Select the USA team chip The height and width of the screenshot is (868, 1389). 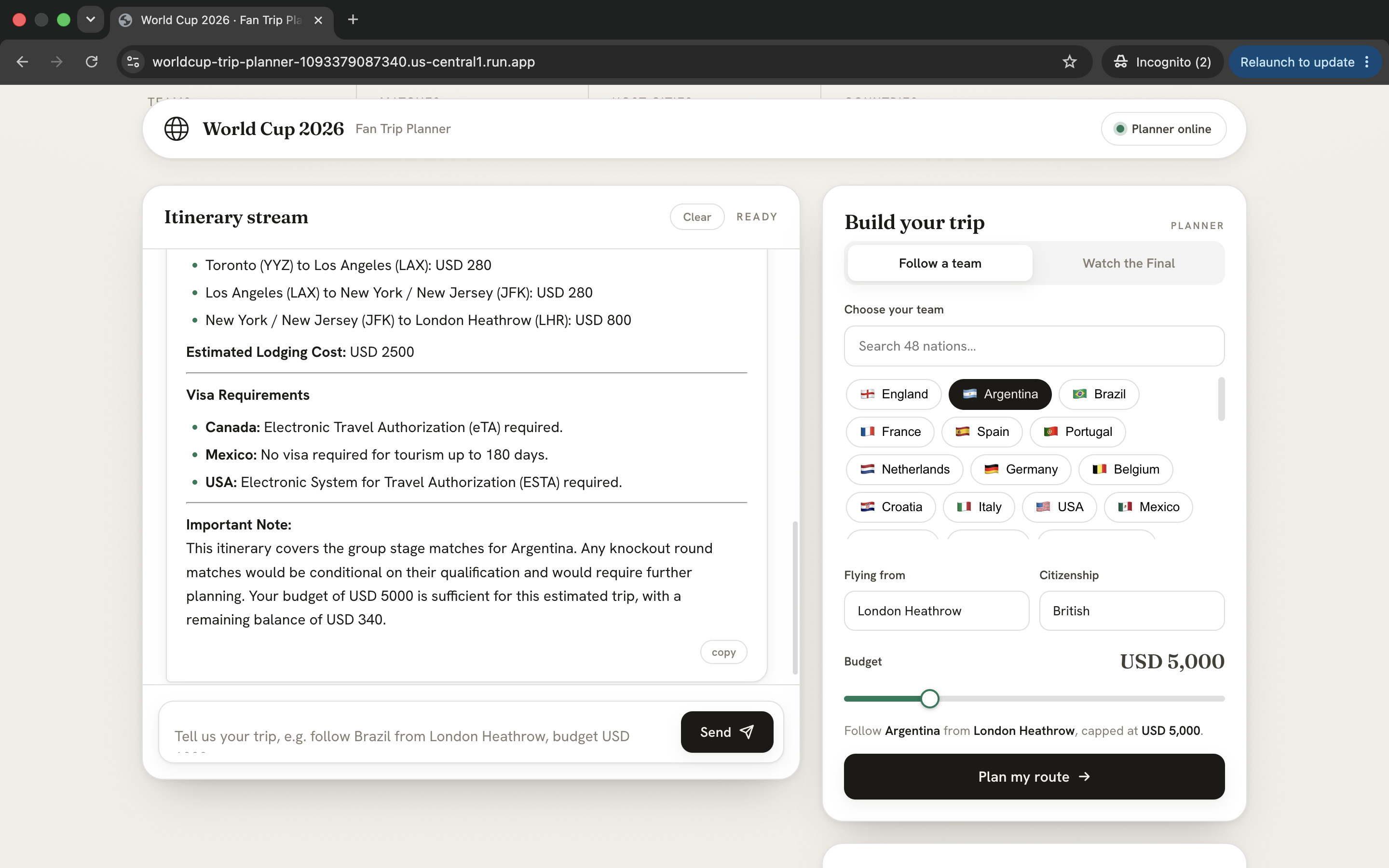coord(1059,507)
